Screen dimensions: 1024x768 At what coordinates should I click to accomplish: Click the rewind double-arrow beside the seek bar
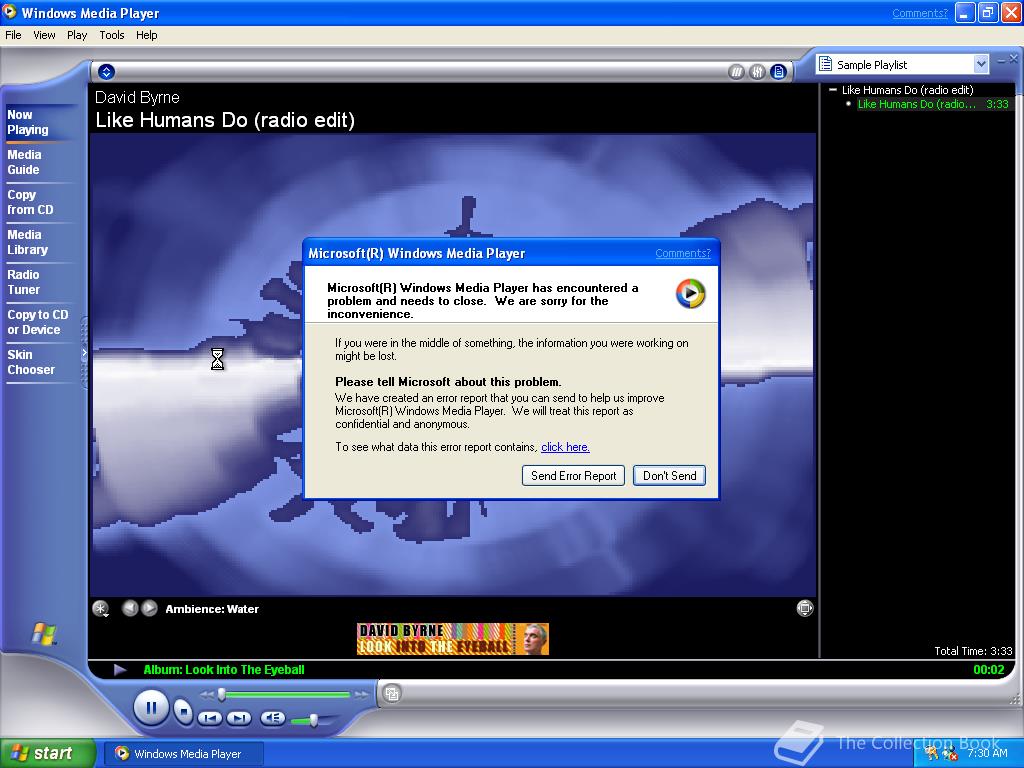pyautogui.click(x=206, y=695)
